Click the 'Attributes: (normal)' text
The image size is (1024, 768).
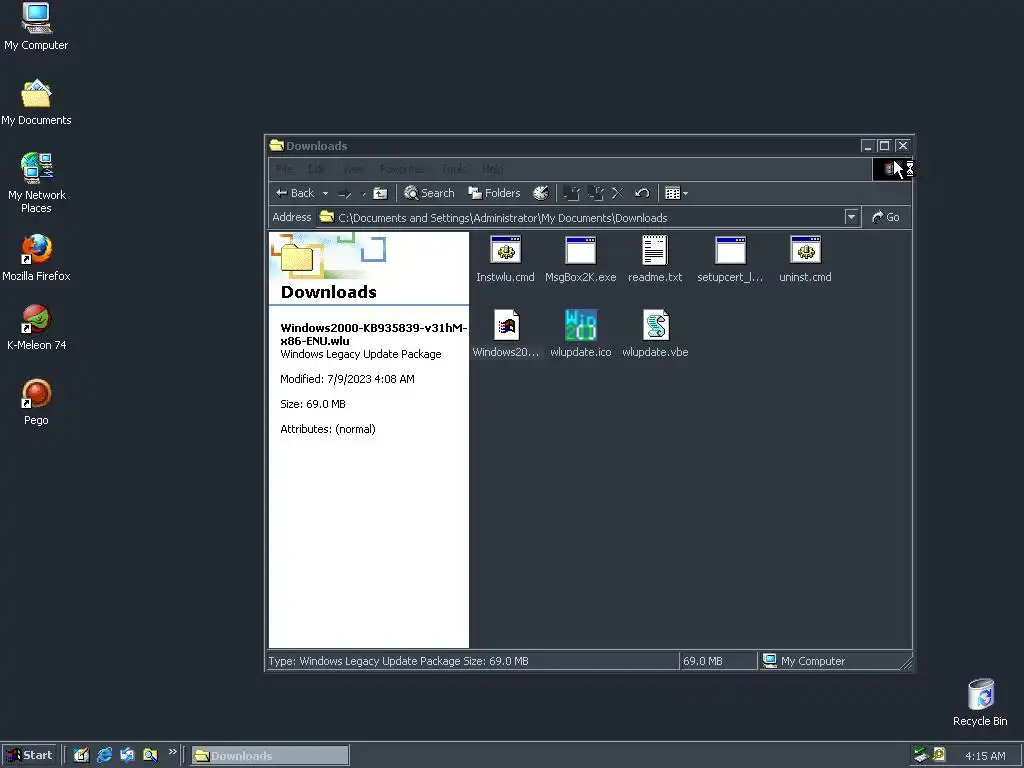click(x=328, y=429)
